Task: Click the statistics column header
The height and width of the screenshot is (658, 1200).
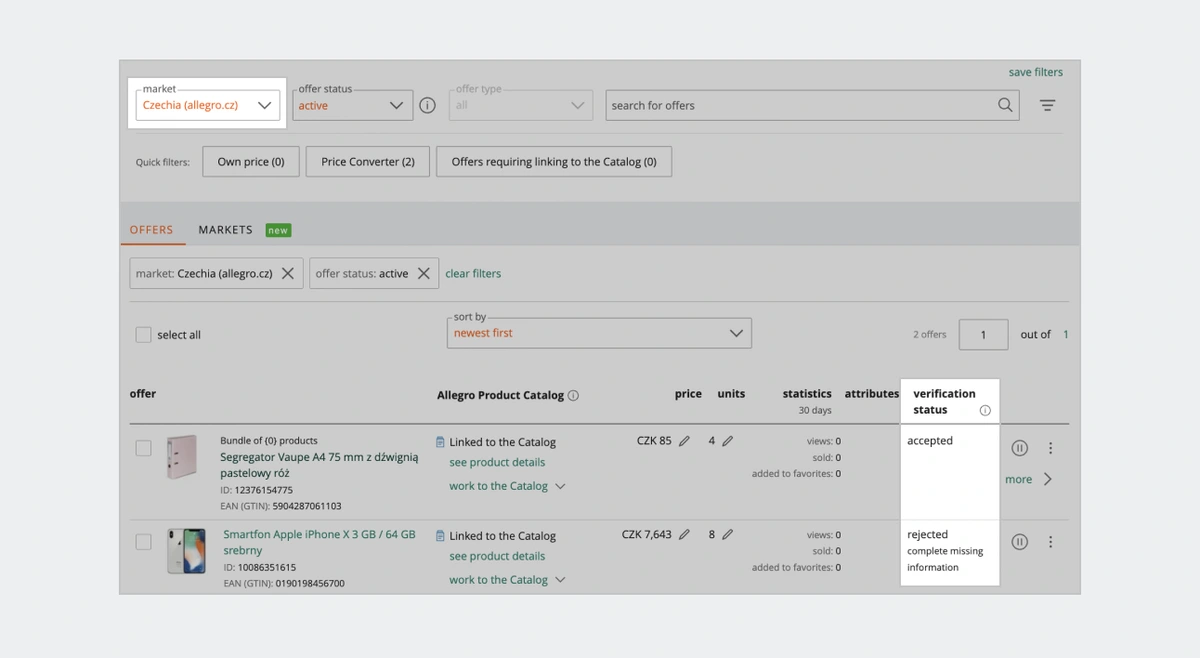Action: pos(807,394)
